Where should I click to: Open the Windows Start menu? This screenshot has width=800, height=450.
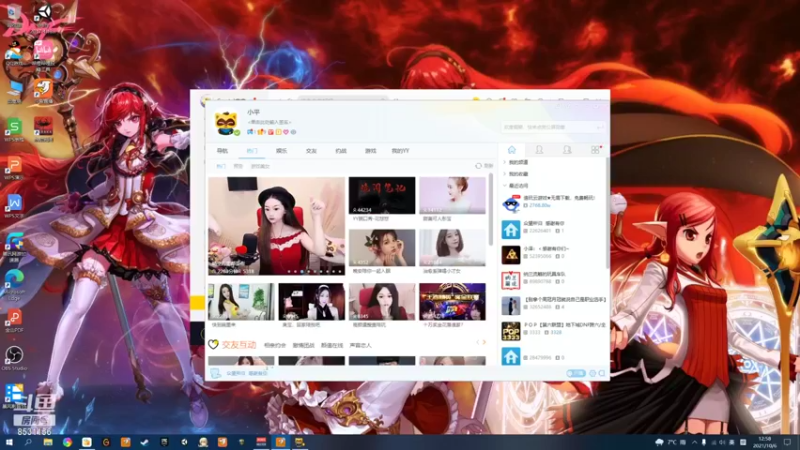click(x=8, y=442)
